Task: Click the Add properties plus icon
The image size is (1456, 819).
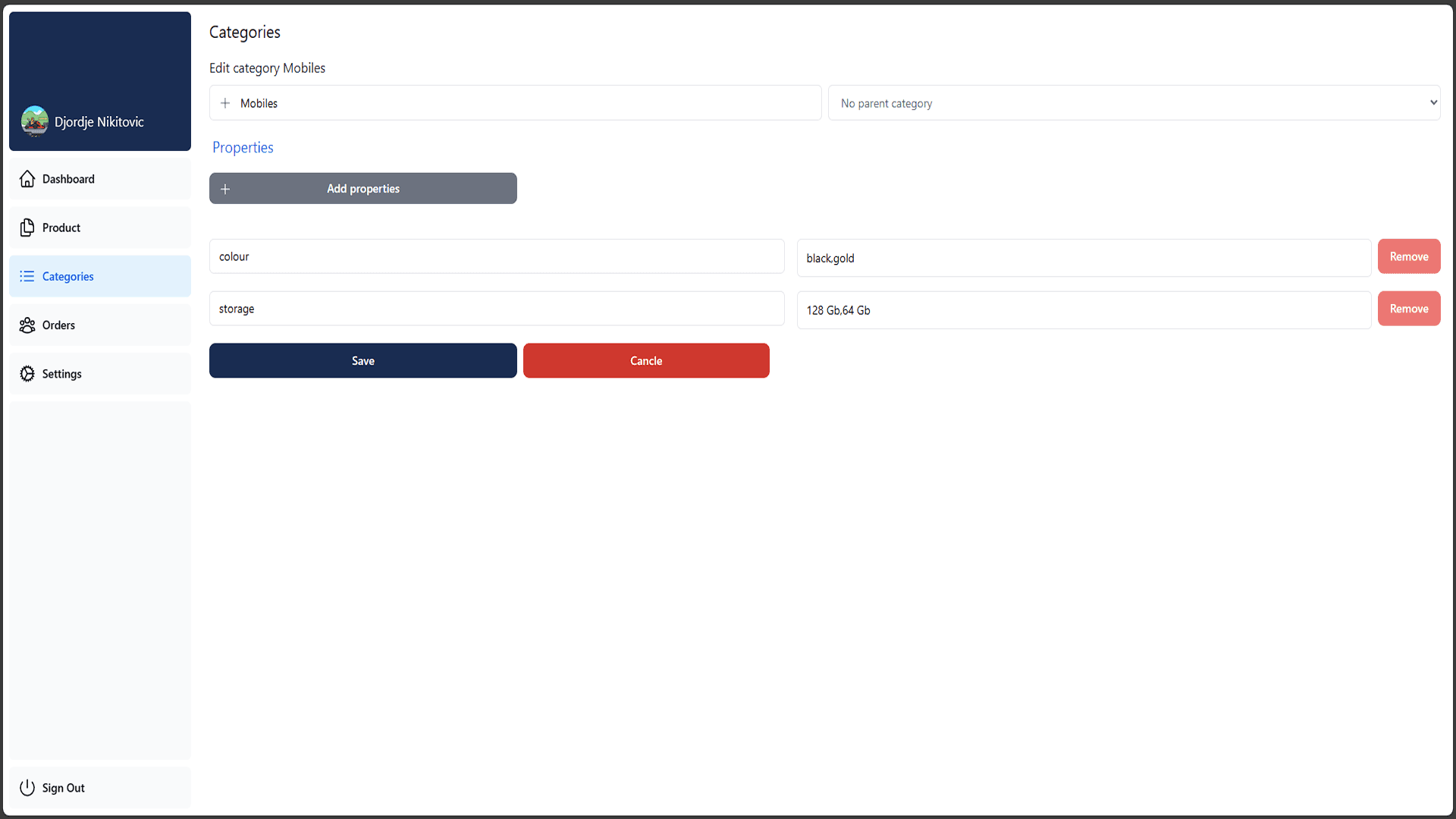Action: point(224,189)
